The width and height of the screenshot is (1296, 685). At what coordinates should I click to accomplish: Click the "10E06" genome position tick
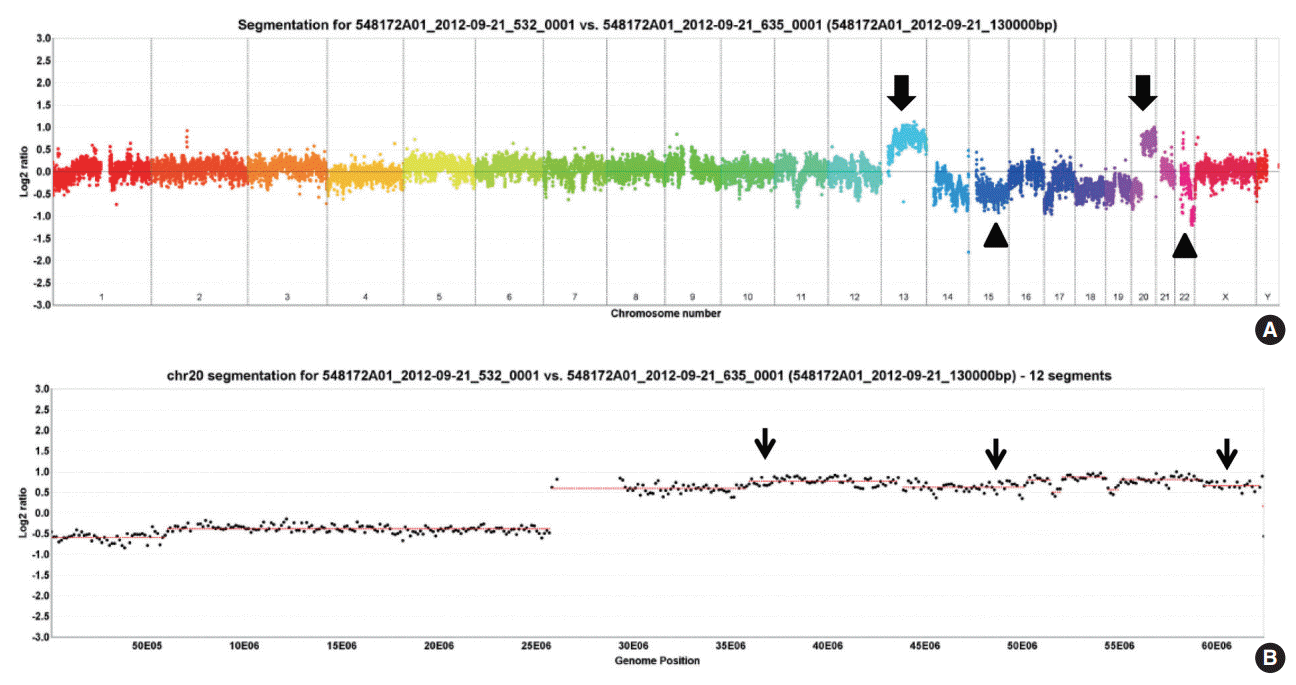[x=243, y=647]
